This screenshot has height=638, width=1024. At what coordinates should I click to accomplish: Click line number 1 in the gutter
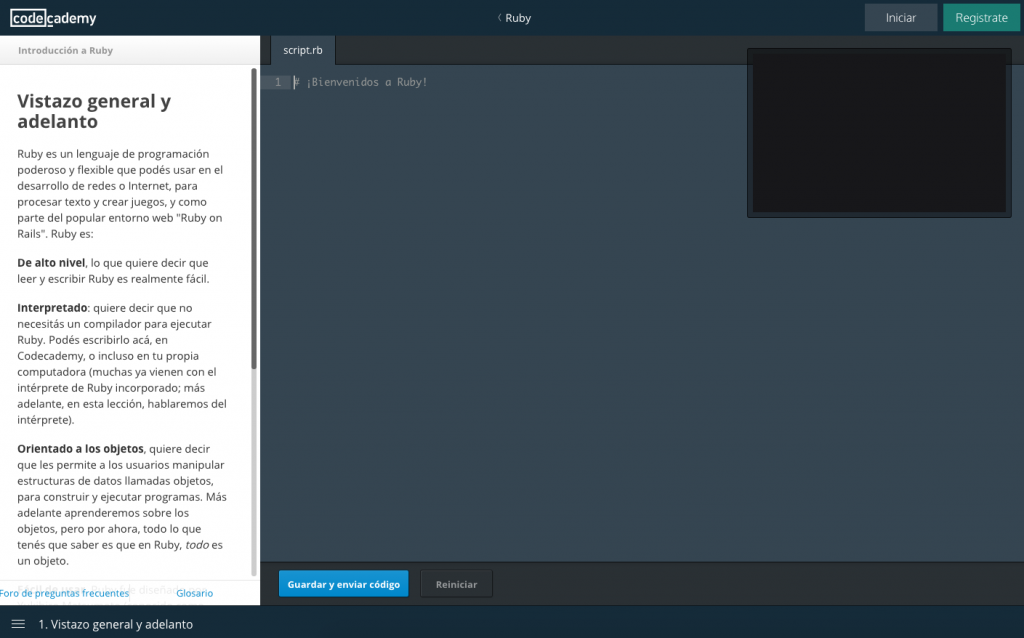click(278, 82)
